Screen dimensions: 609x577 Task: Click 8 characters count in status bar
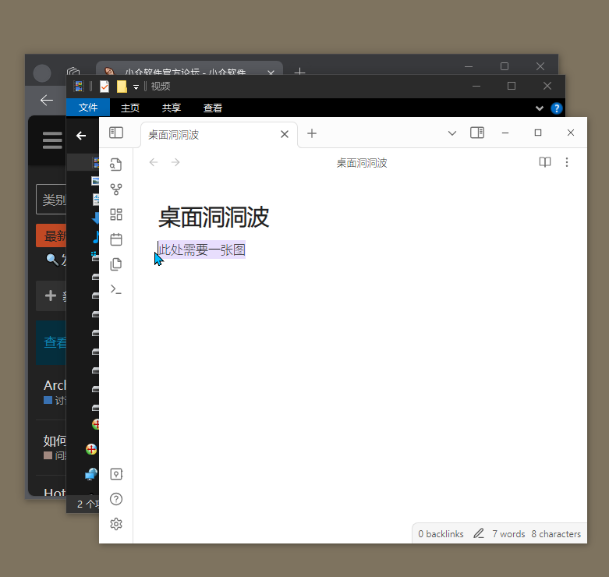(x=556, y=534)
